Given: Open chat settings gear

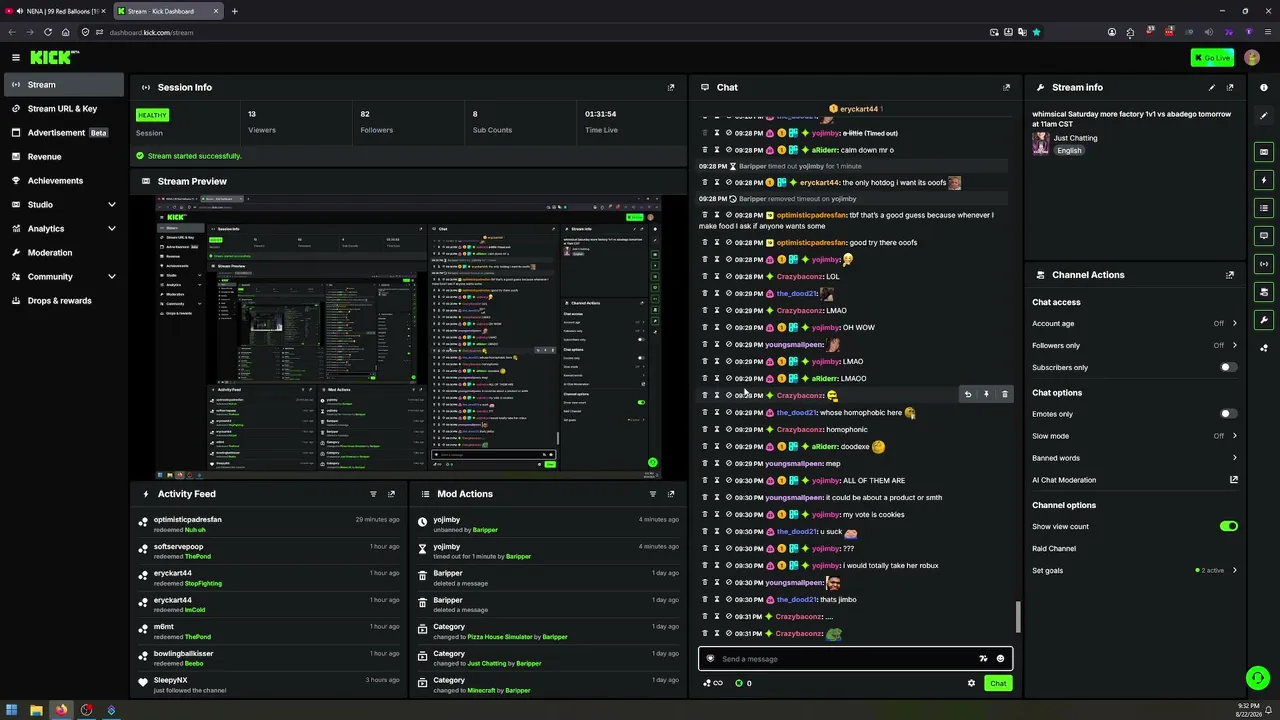Looking at the screenshot, I should coord(971,683).
